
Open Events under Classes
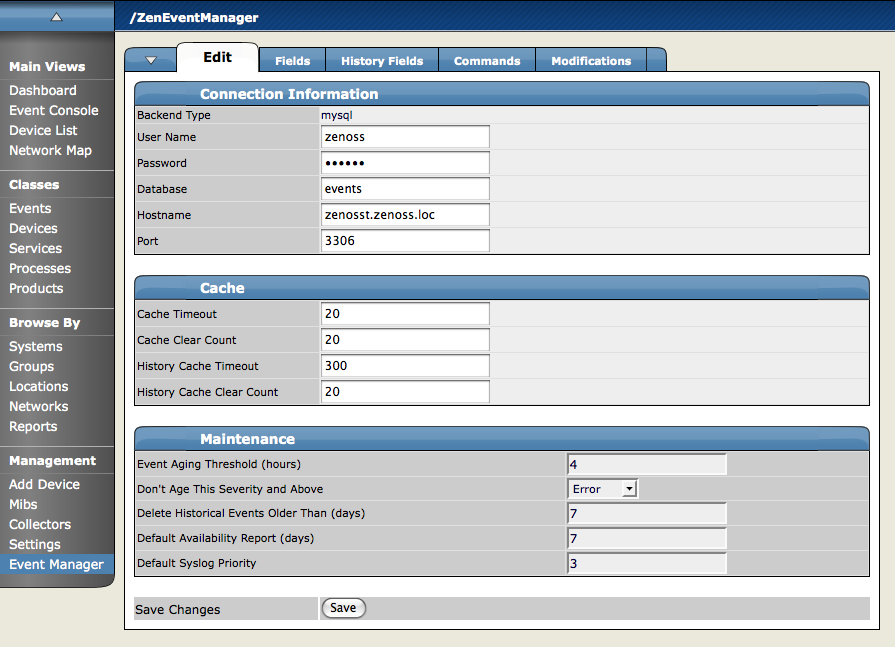click(x=30, y=208)
